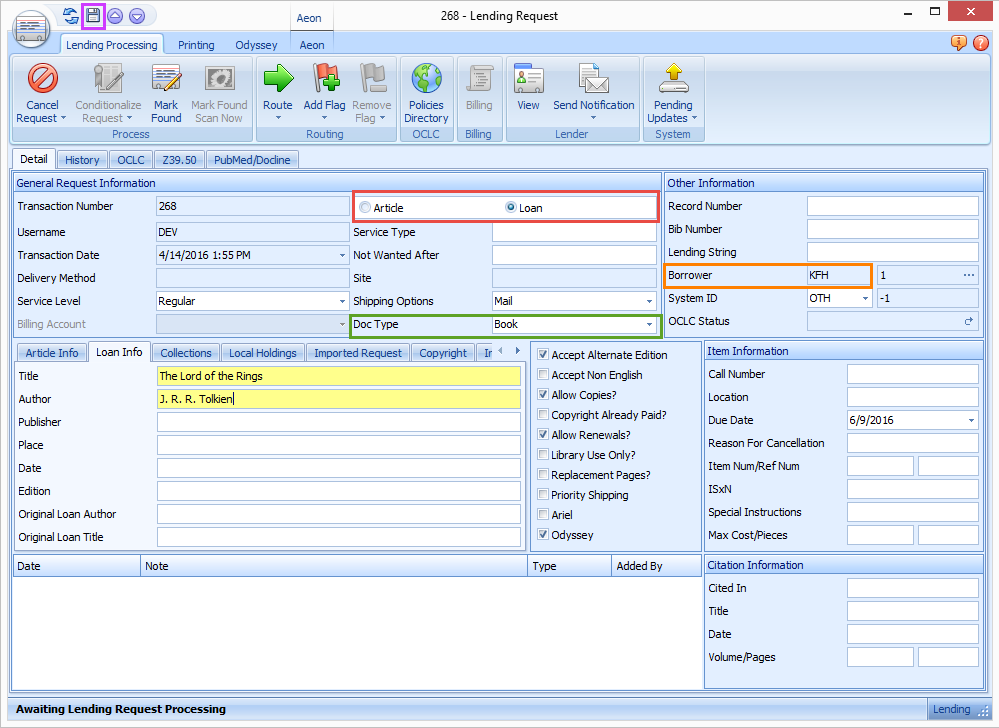
Task: Enable the Accept Non English checkbox
Action: (543, 375)
